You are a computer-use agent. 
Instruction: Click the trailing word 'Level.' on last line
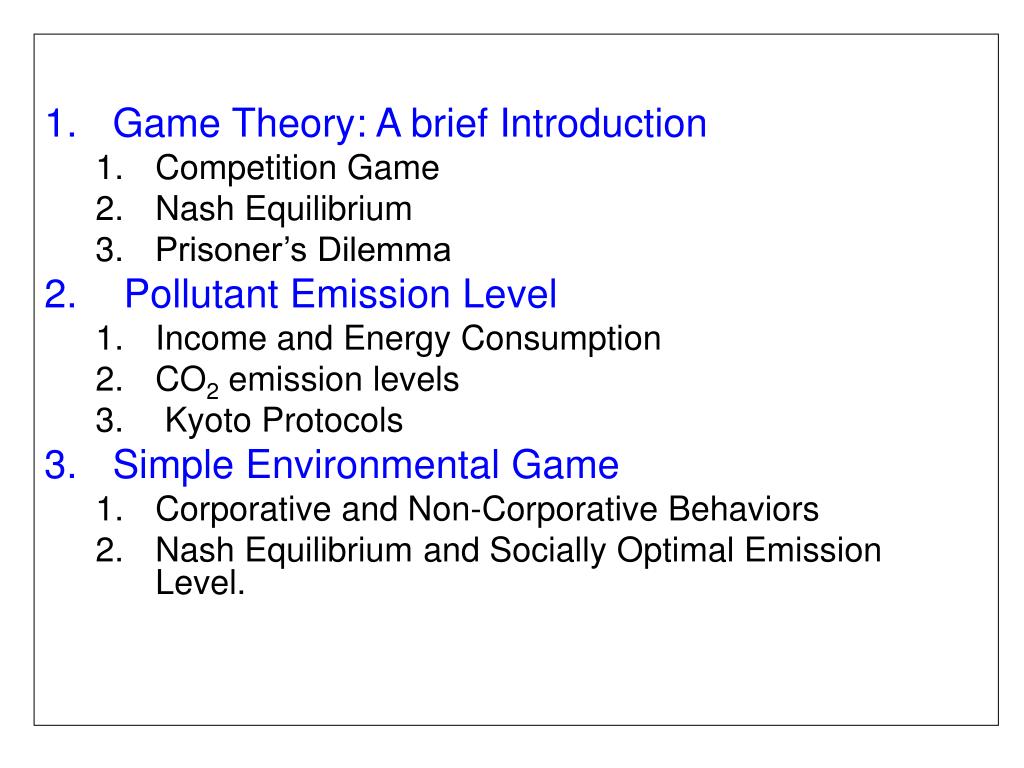(200, 582)
